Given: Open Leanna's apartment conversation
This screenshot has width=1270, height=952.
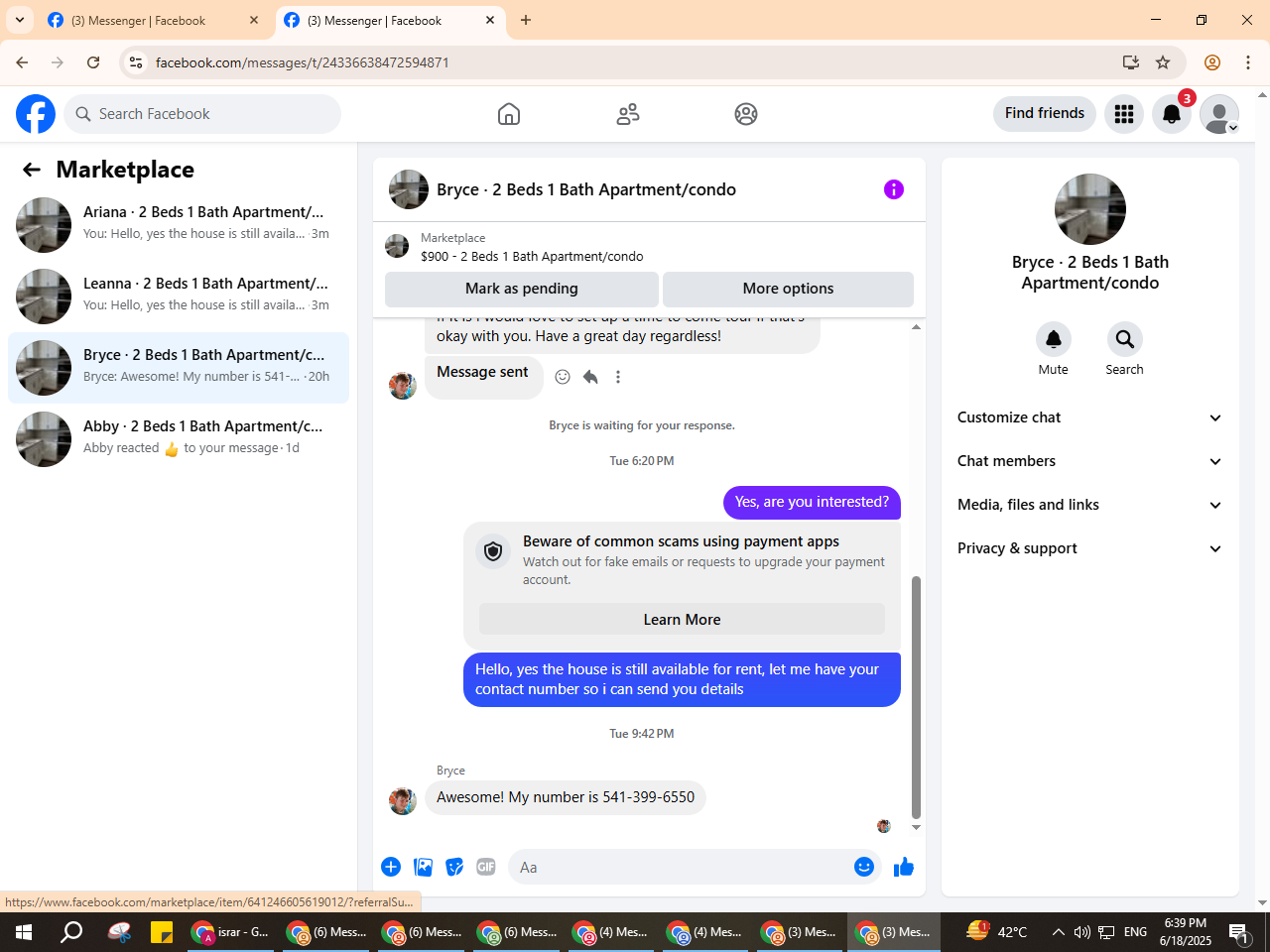Looking at the screenshot, I should coord(179,297).
